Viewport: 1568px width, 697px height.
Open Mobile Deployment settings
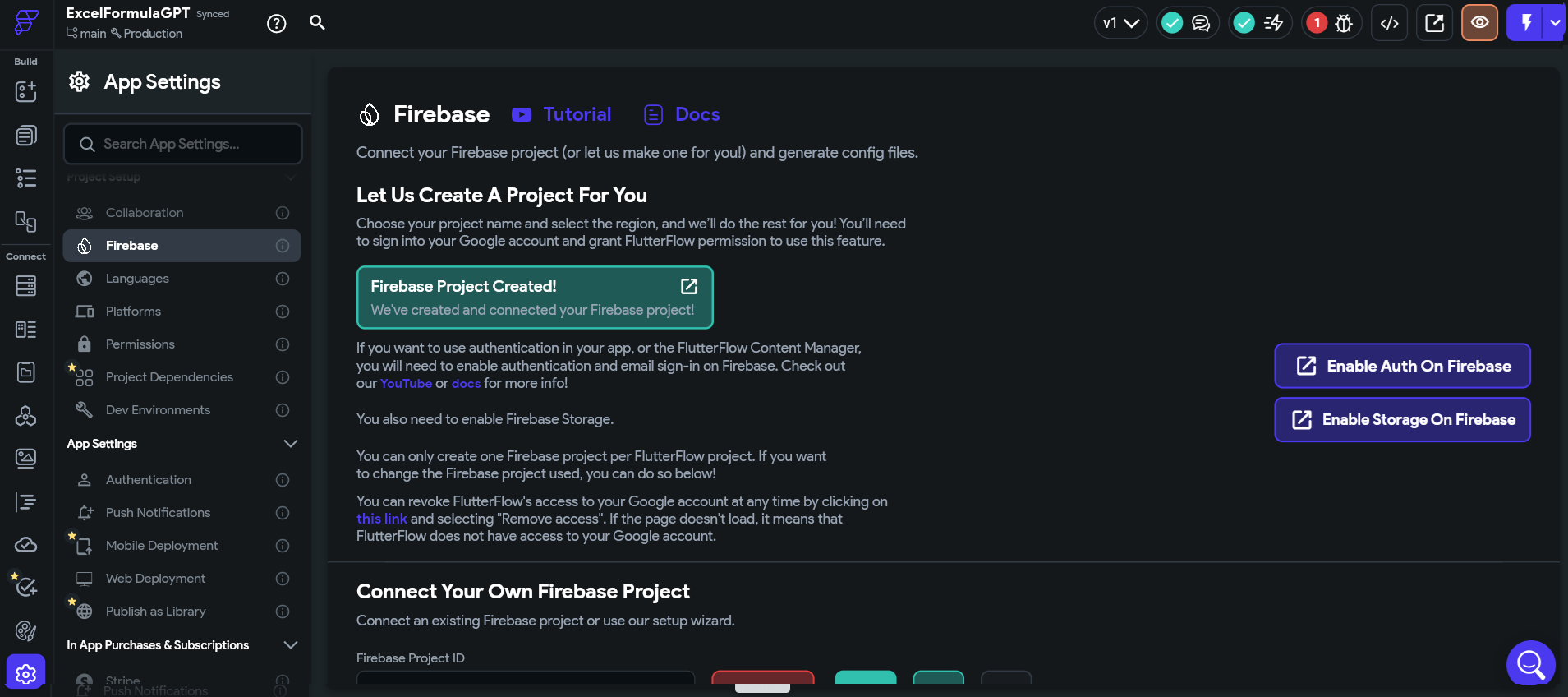click(x=182, y=546)
